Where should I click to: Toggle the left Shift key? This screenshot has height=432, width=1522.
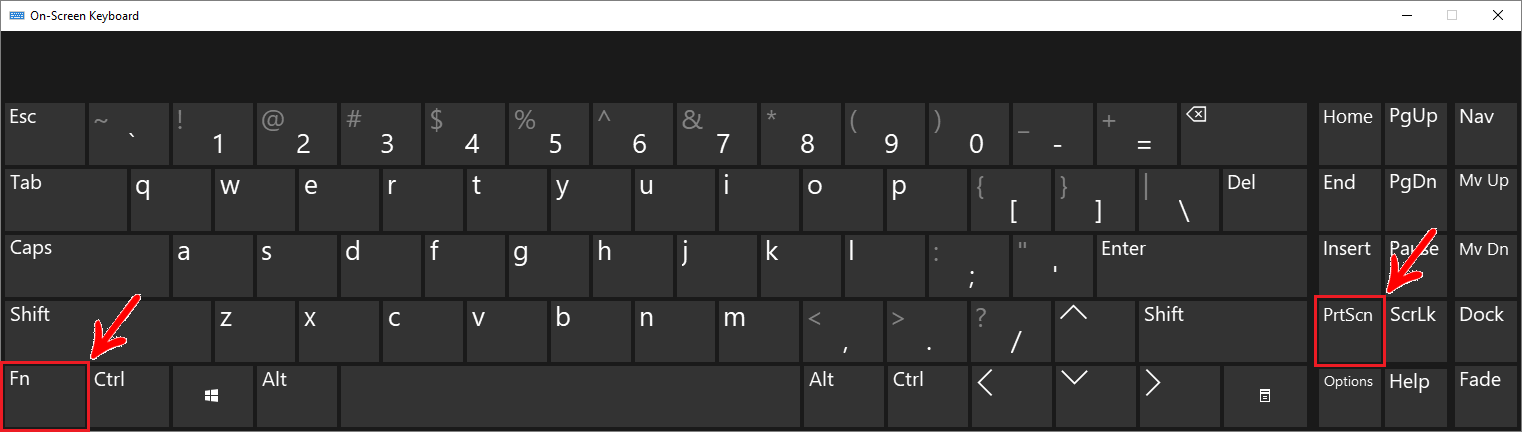pos(107,331)
